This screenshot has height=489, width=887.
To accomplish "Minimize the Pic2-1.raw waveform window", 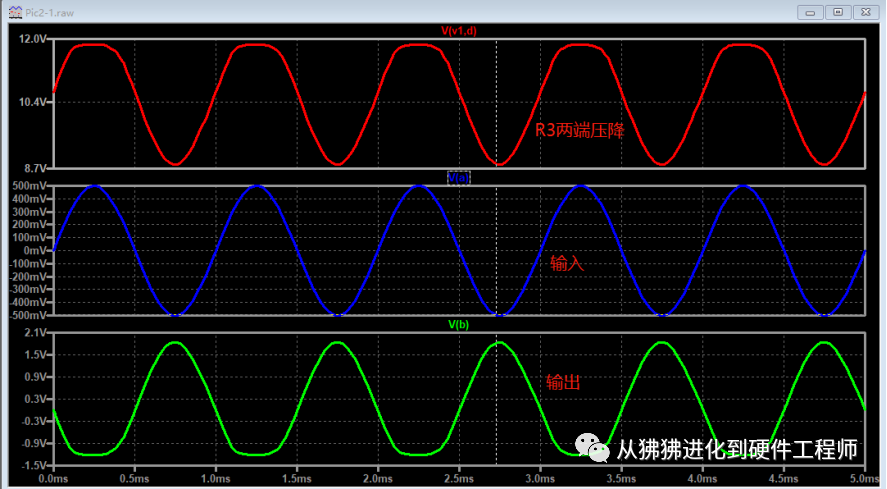I will click(810, 12).
